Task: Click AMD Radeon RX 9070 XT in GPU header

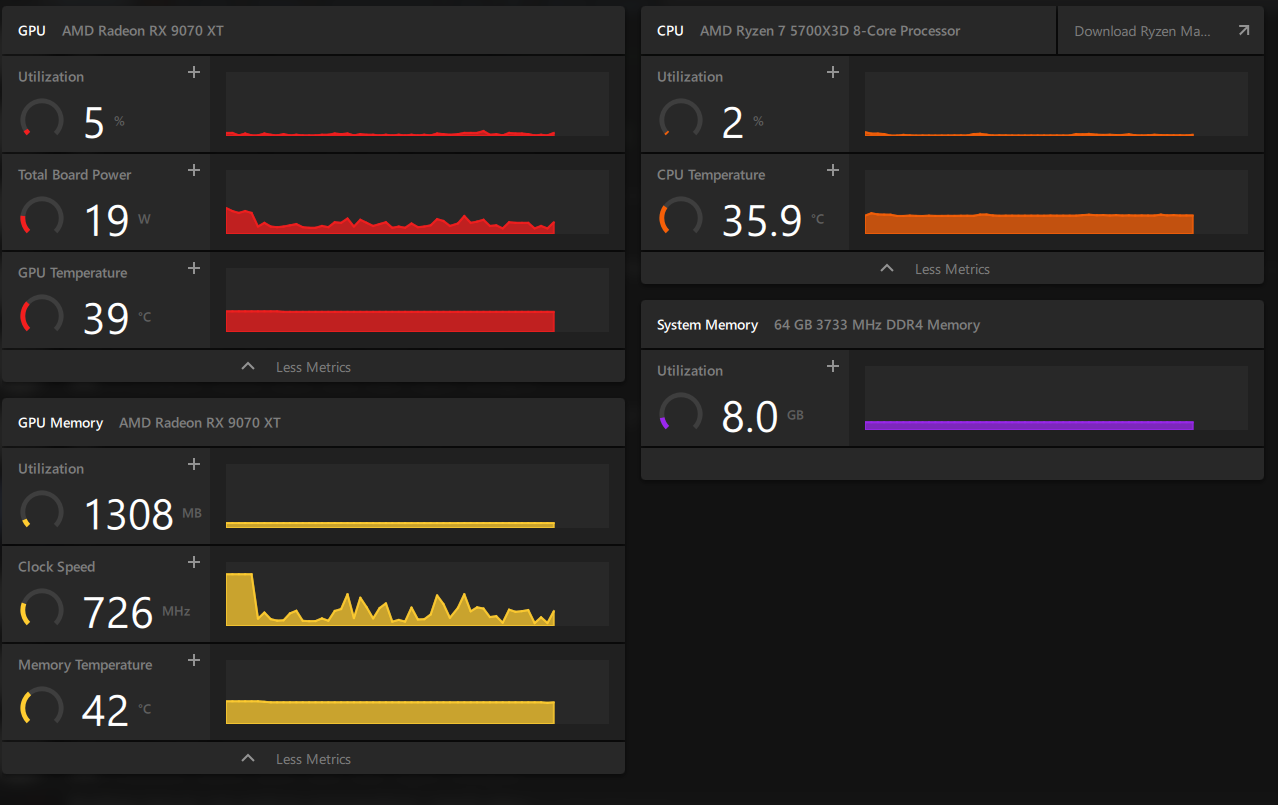Action: 143,31
